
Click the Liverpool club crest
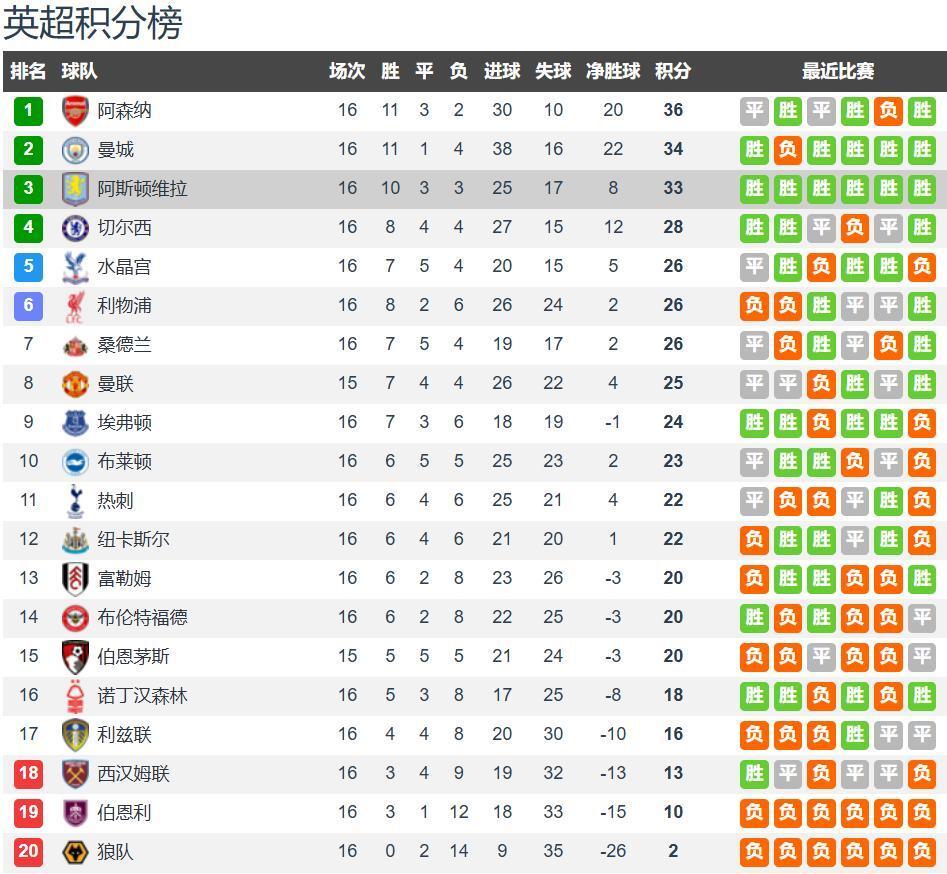coord(75,305)
